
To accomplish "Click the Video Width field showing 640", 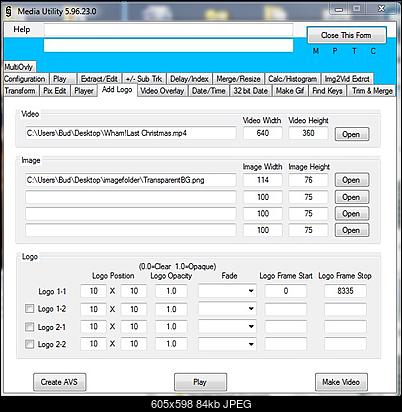I will [263, 133].
